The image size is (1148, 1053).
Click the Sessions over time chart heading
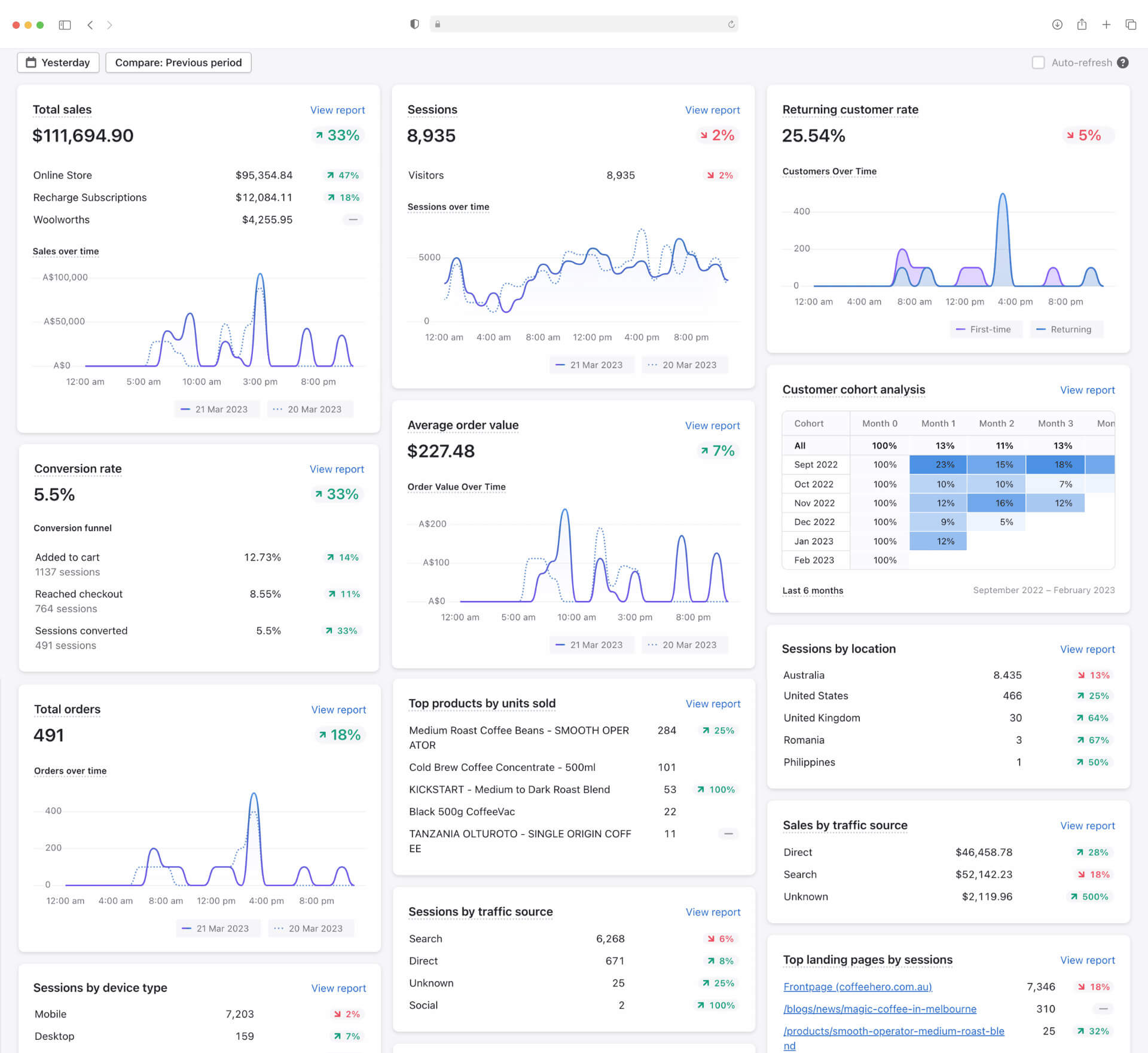tap(448, 207)
